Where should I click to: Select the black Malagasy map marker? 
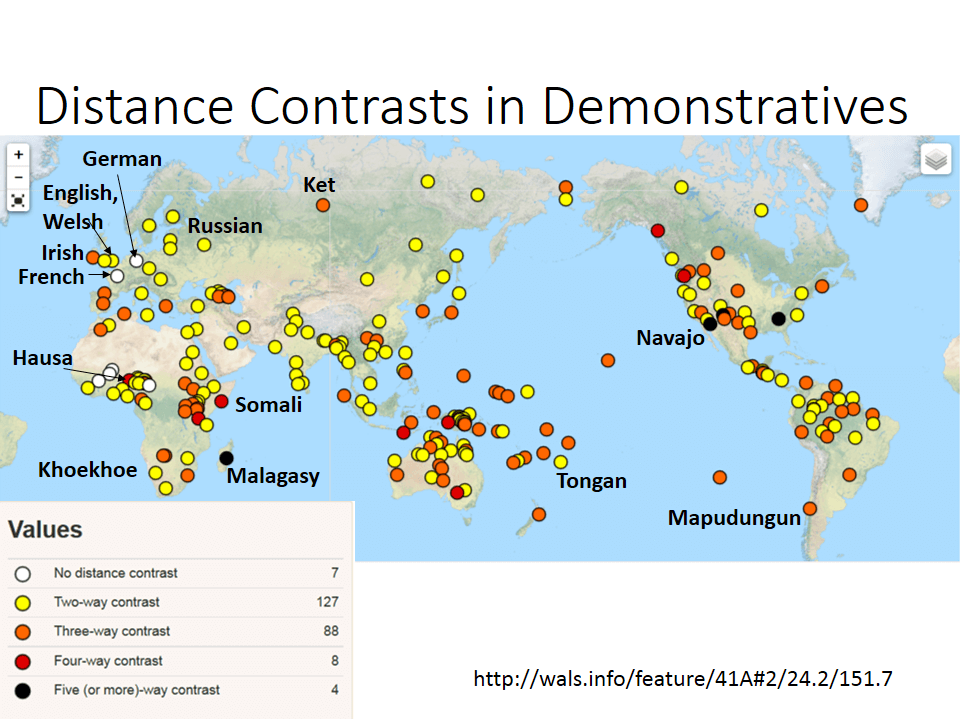pyautogui.click(x=227, y=458)
